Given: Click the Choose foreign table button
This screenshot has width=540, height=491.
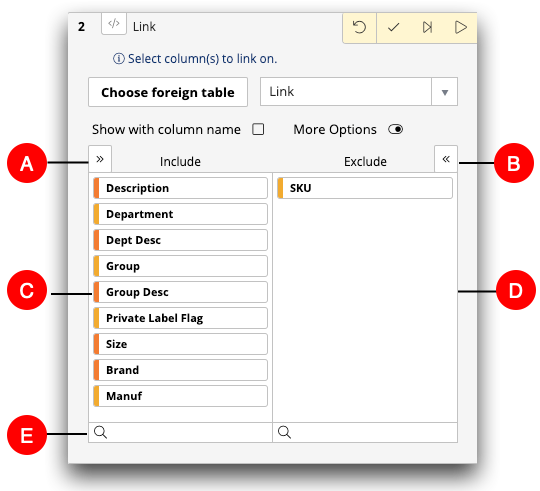Looking at the screenshot, I should (x=168, y=92).
